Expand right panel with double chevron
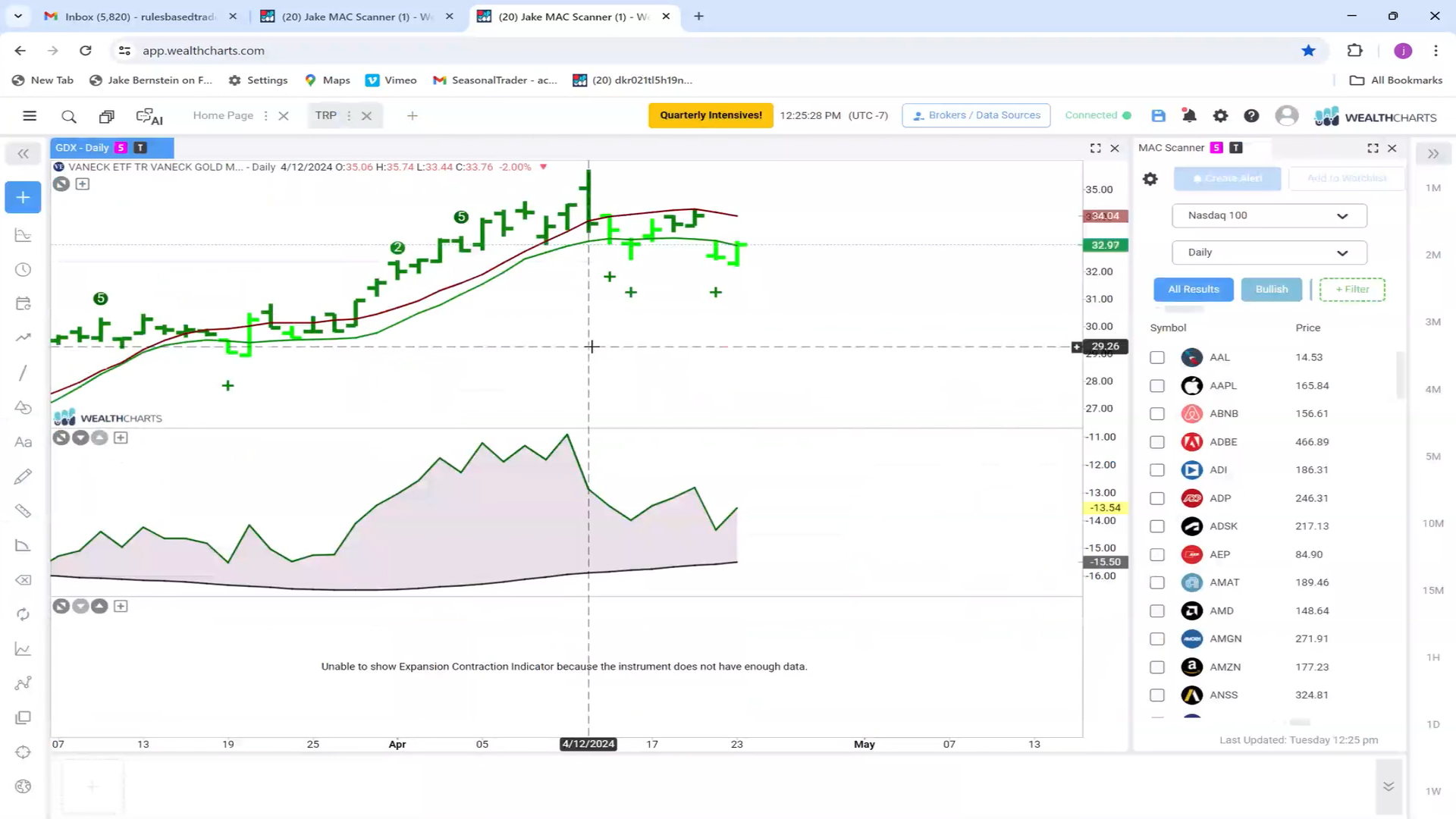The width and height of the screenshot is (1456, 819). point(1432,154)
